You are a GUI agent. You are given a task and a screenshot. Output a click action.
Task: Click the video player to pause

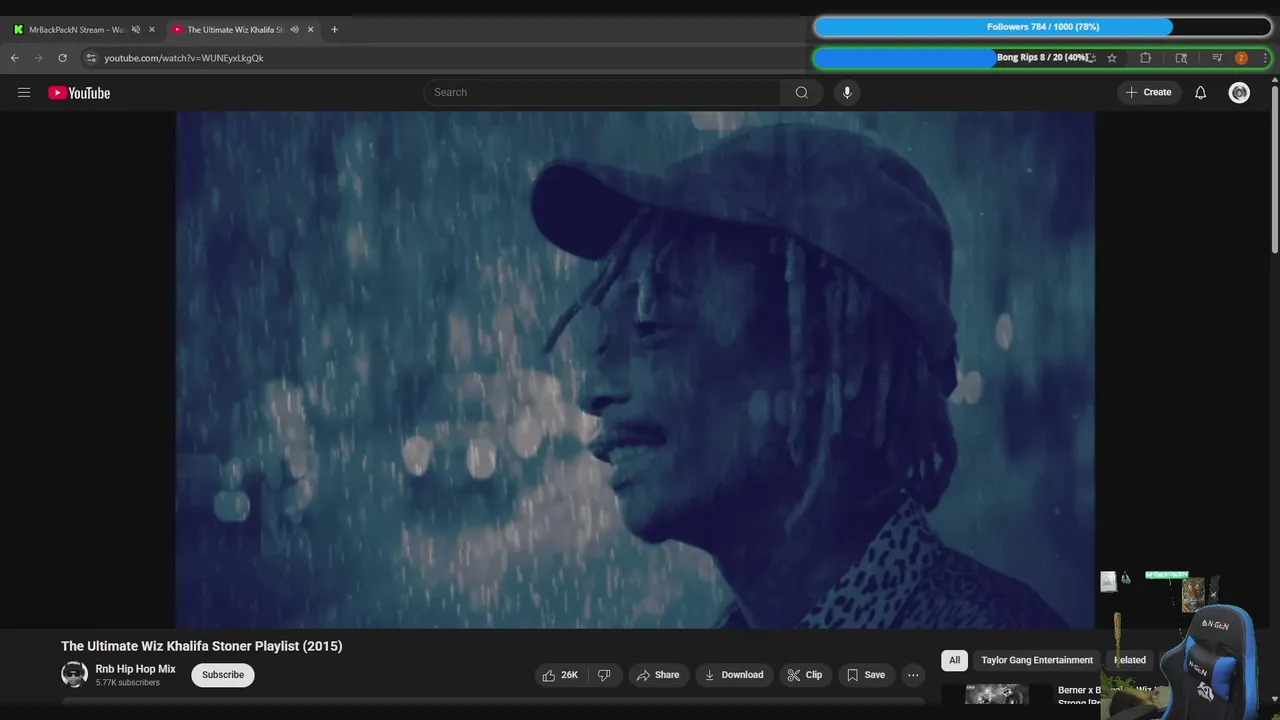coord(635,369)
